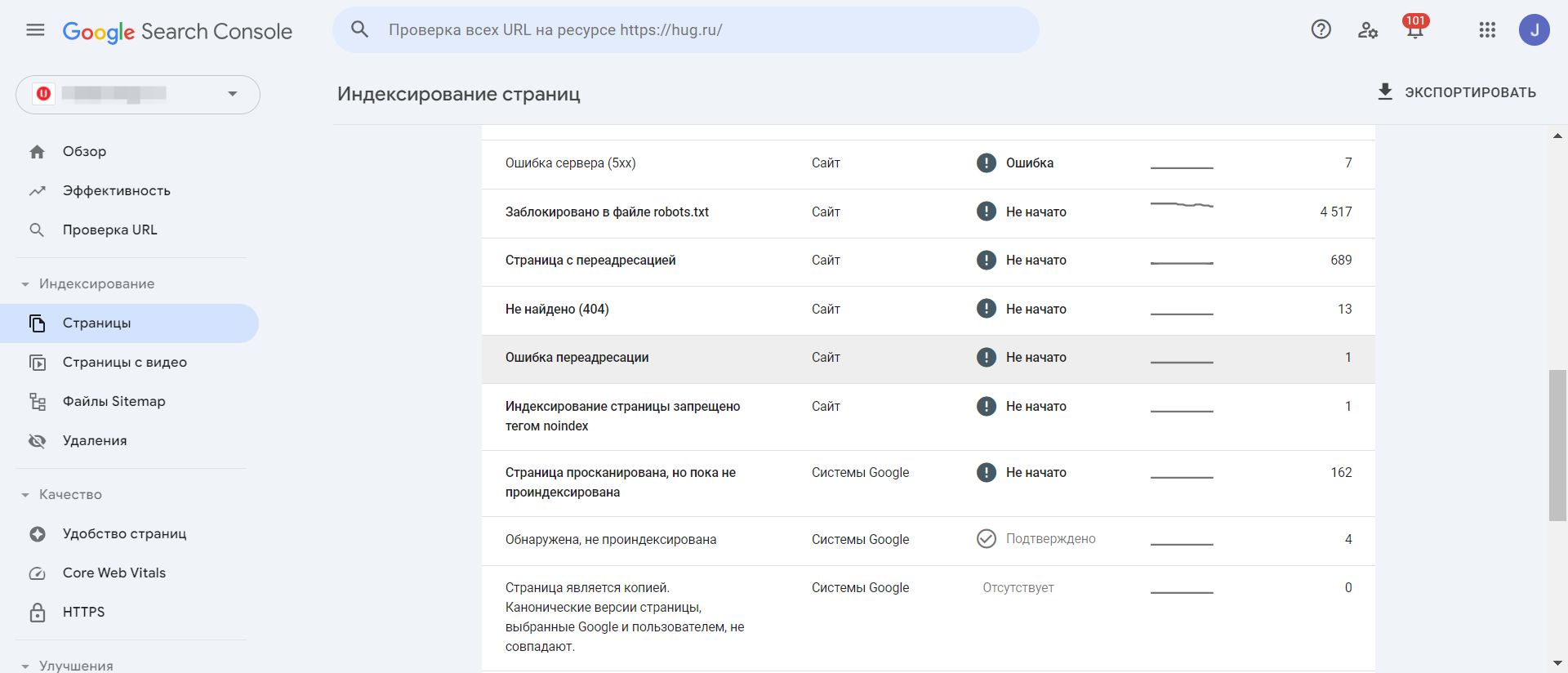Open users and permissions settings icon
The width and height of the screenshot is (1568, 673).
[x=1368, y=30]
